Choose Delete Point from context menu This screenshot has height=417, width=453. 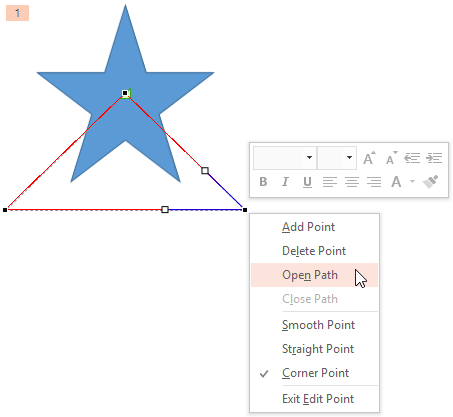point(314,251)
